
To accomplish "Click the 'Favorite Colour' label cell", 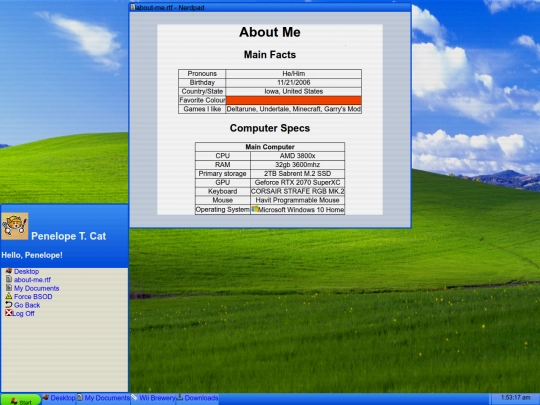I will 202,100.
